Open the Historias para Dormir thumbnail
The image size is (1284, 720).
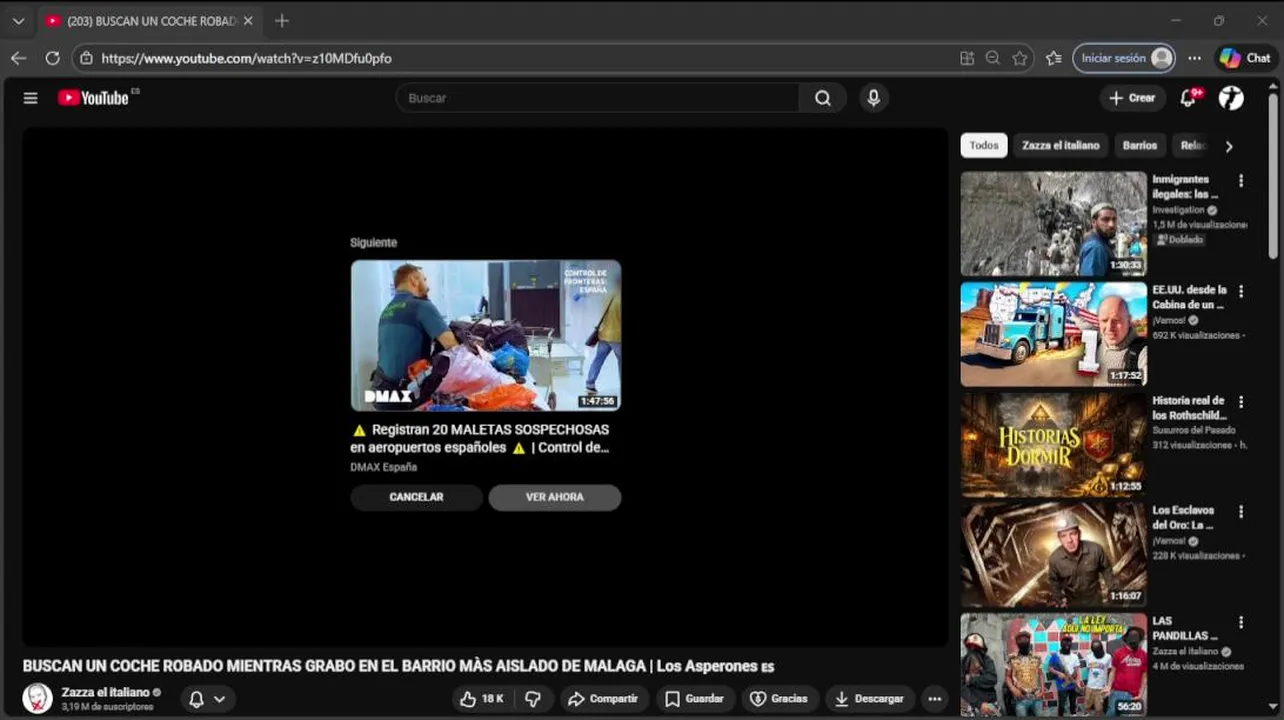pyautogui.click(x=1054, y=445)
